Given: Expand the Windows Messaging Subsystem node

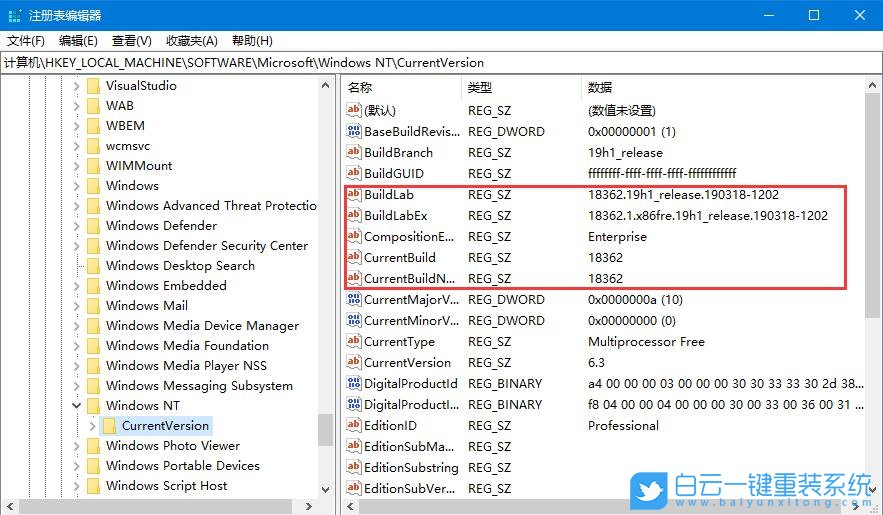Looking at the screenshot, I should click(x=77, y=386).
